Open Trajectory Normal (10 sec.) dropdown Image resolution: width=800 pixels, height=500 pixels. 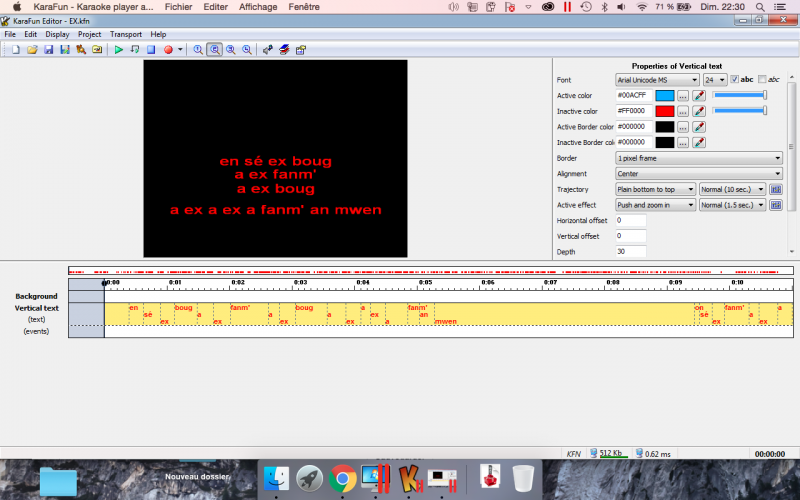pos(732,189)
